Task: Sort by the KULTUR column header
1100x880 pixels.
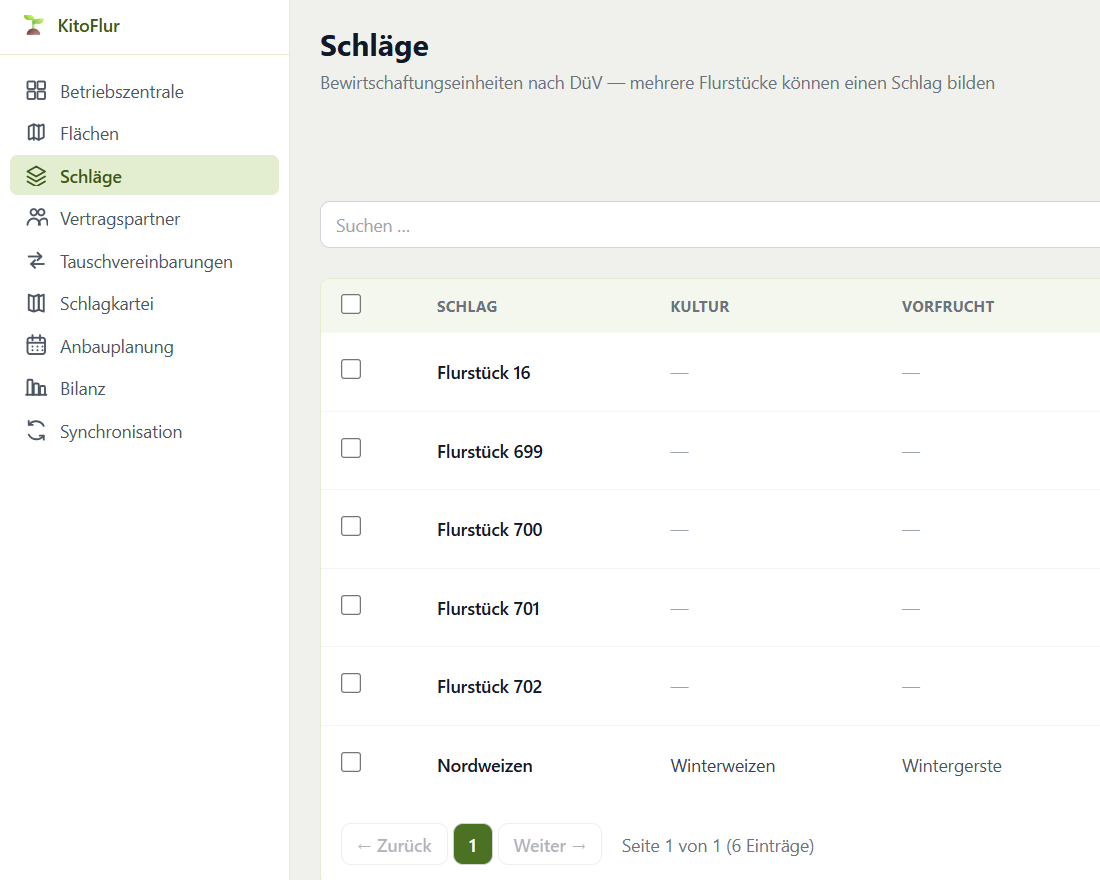Action: (x=700, y=307)
